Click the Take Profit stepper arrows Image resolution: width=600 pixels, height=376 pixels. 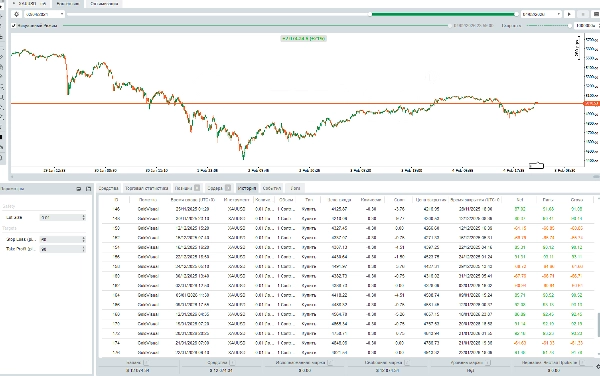click(83, 249)
